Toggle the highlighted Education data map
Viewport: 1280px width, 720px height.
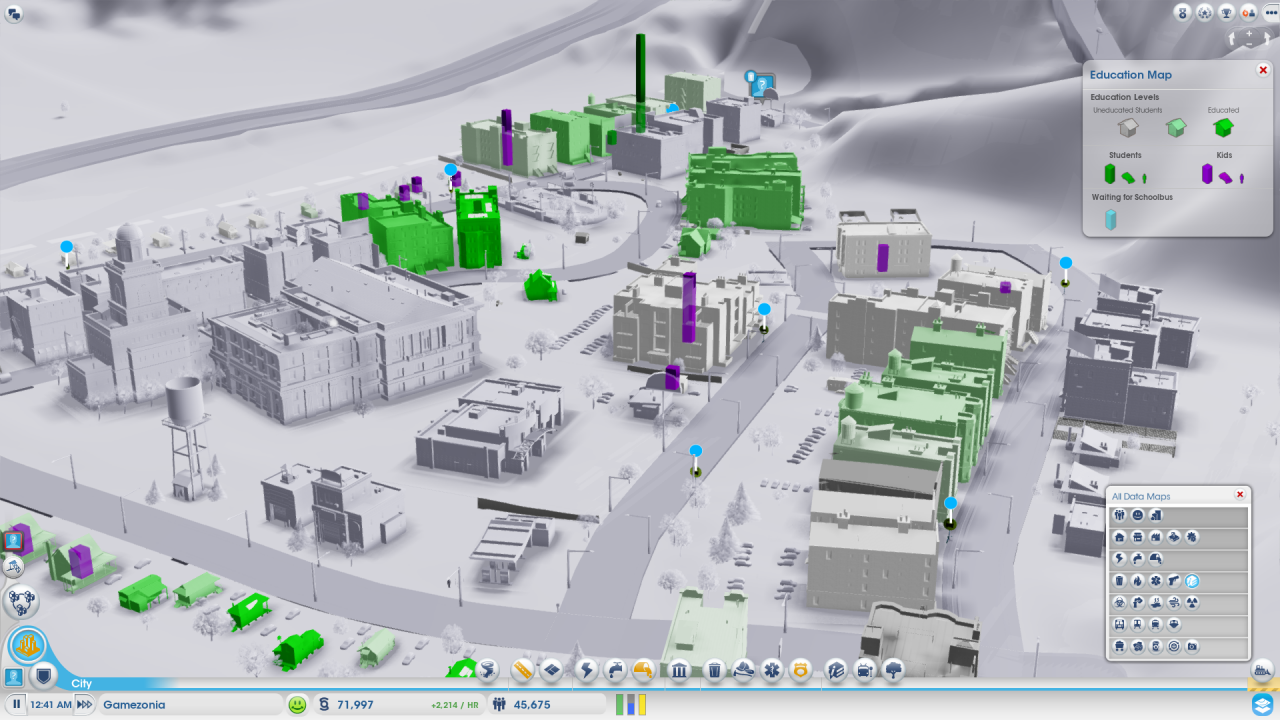tap(1192, 581)
